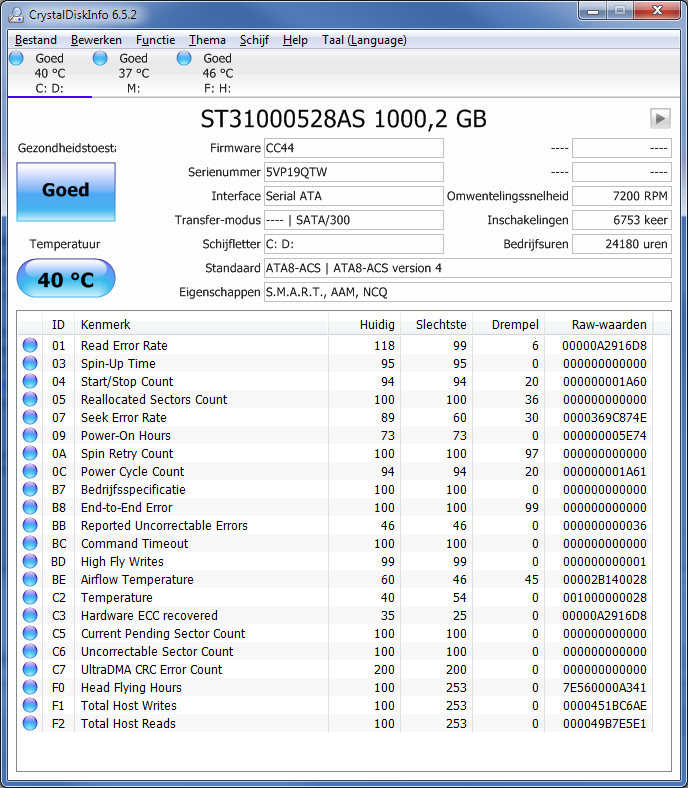The image size is (688, 788).
Task: Click the Inschakelingen value 6753 keer
Action: click(x=622, y=220)
